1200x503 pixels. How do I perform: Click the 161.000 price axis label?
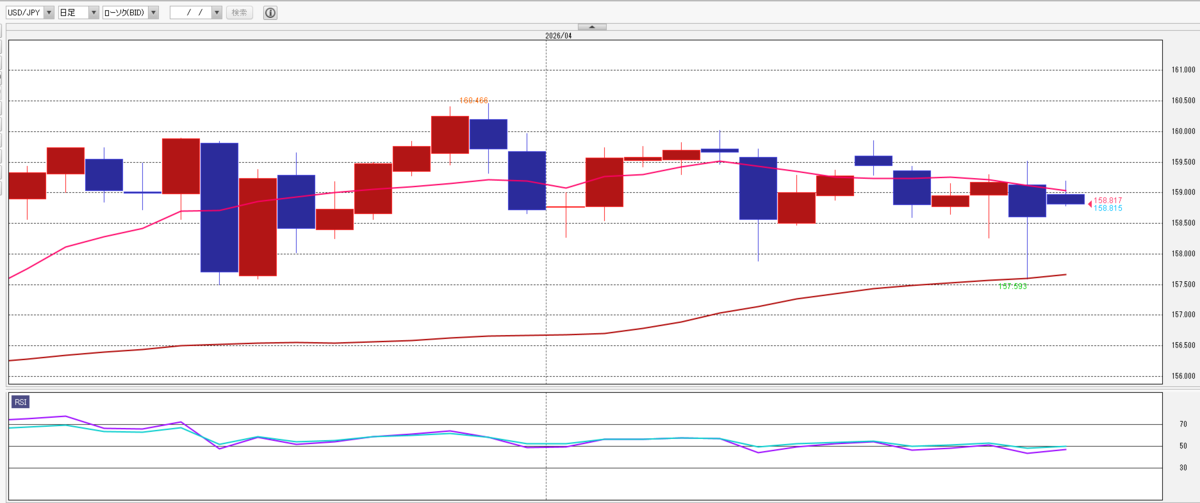click(1184, 70)
